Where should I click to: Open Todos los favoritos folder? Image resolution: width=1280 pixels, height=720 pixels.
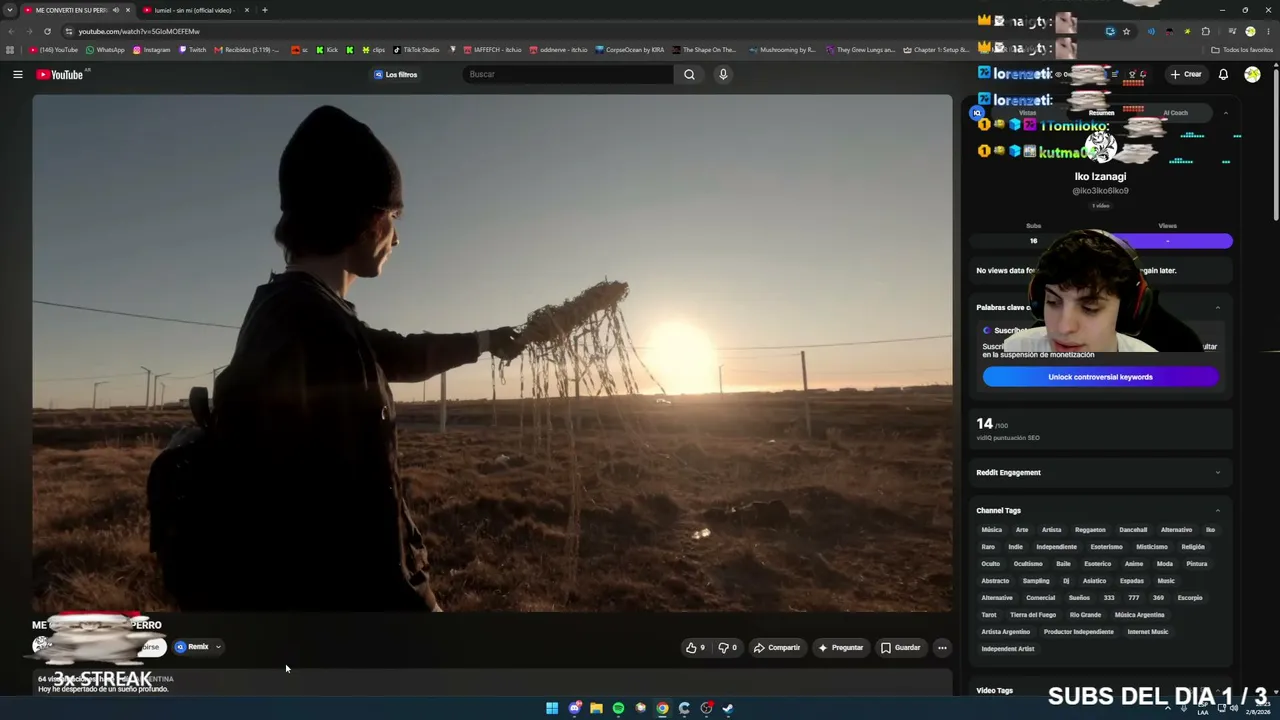coord(1242,50)
